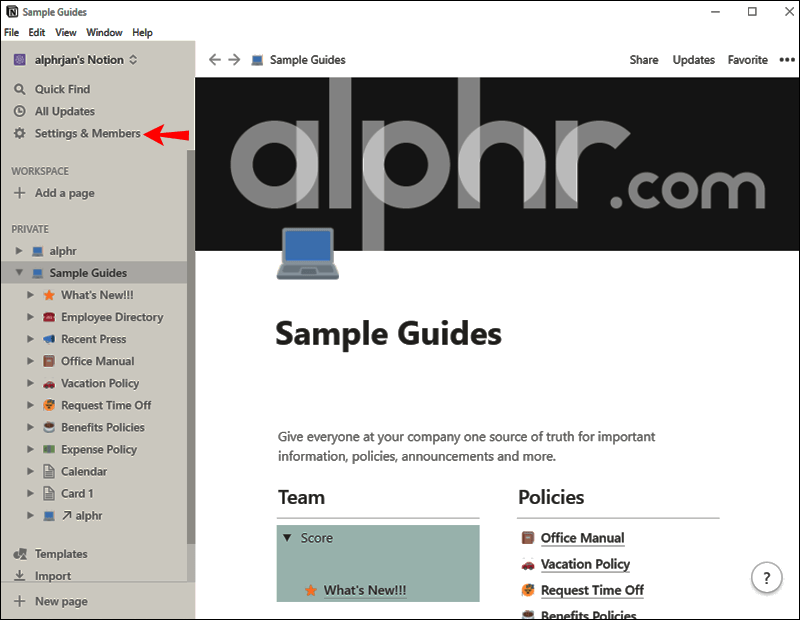Image resolution: width=800 pixels, height=620 pixels.
Task: Expand the Vacation Policy subpage arrow
Action: [31, 383]
